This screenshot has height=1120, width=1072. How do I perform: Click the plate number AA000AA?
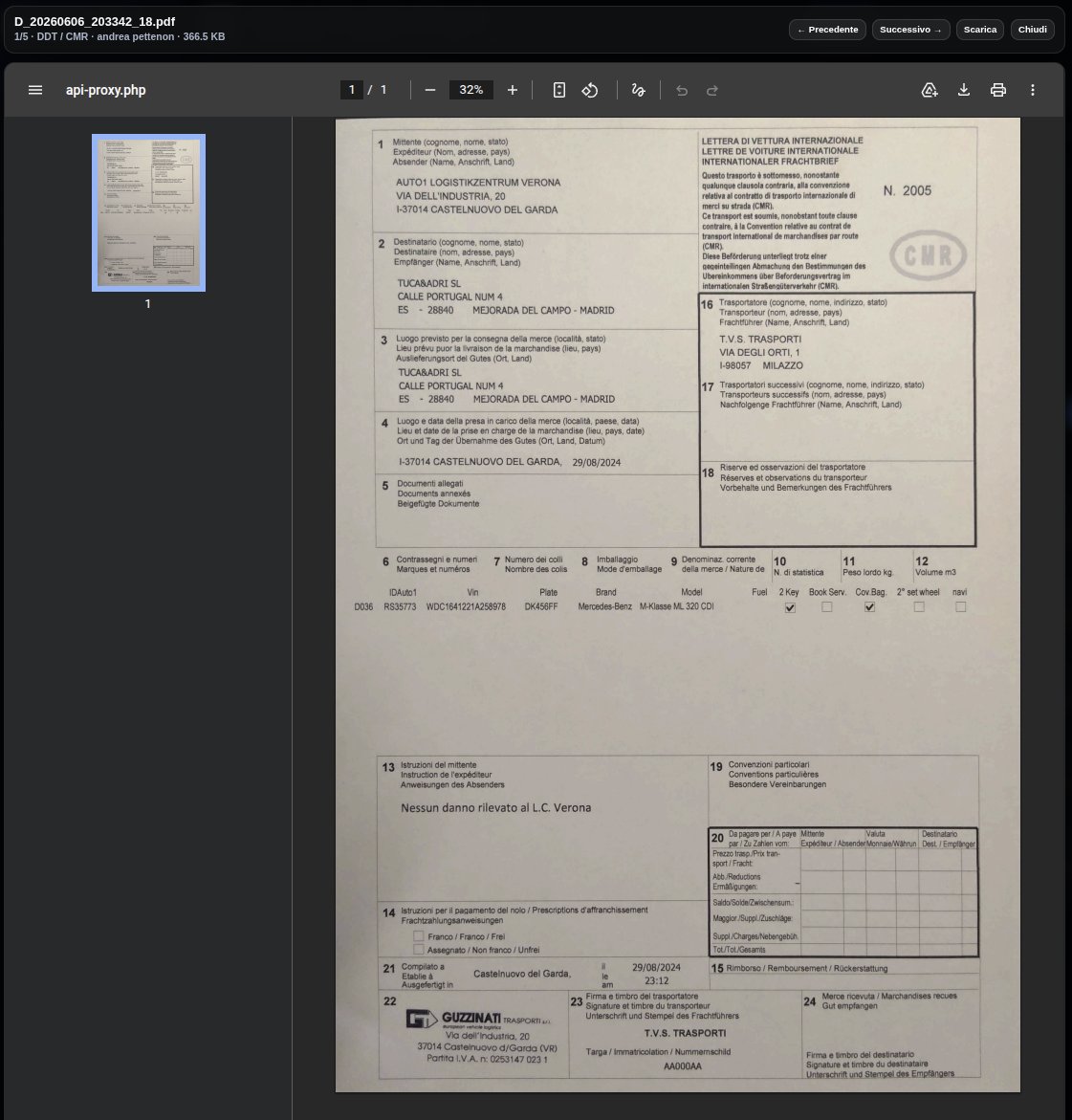tap(682, 1066)
